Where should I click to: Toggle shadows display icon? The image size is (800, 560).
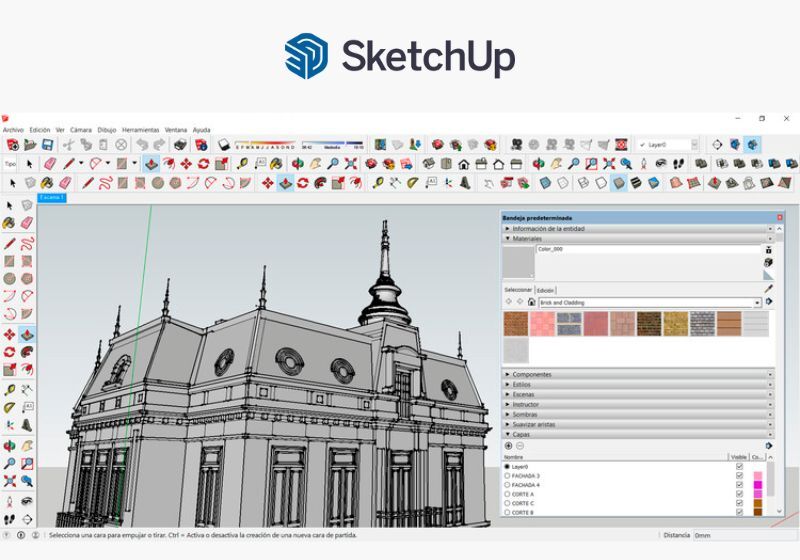pos(223,145)
